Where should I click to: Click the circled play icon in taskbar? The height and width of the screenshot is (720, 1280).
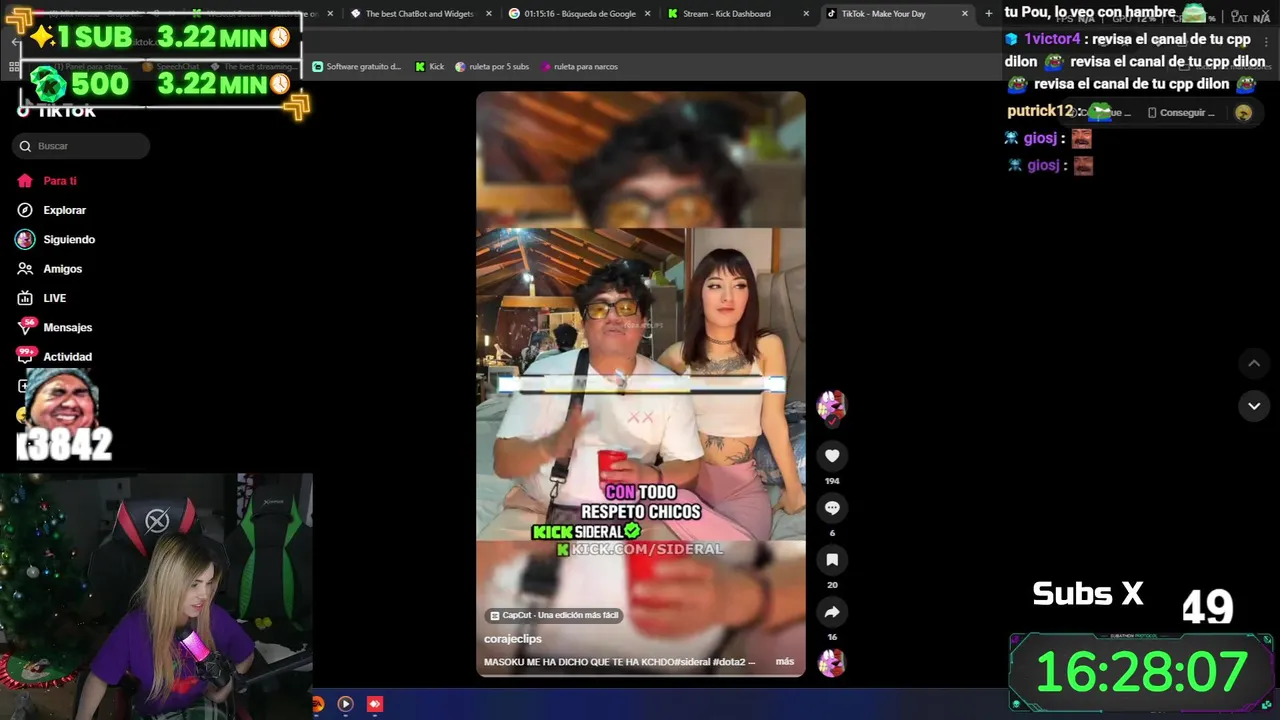(345, 704)
